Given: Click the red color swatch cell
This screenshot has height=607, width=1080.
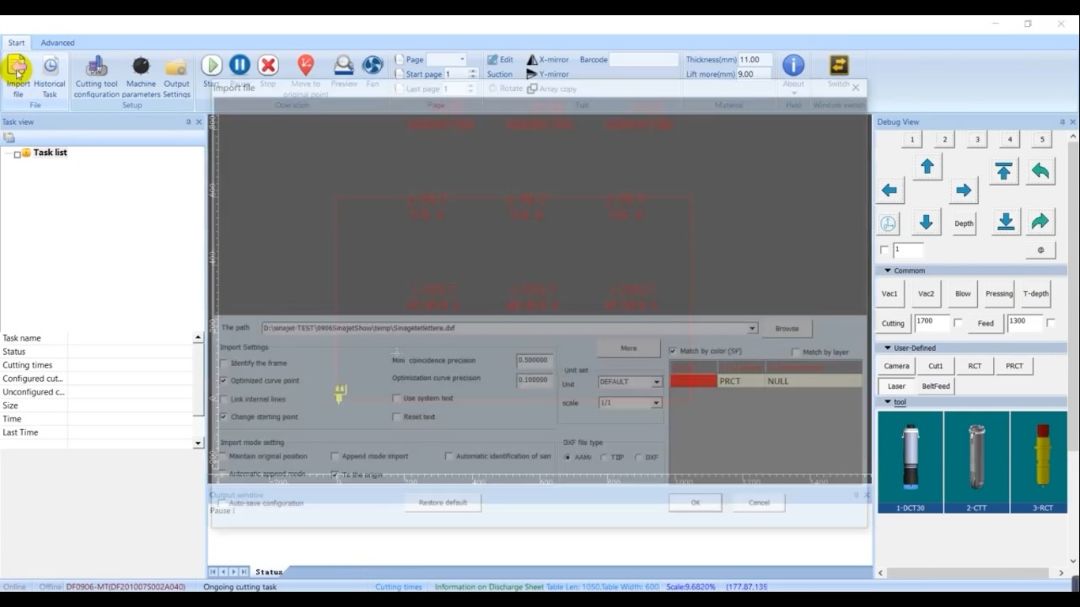Looking at the screenshot, I should (693, 381).
